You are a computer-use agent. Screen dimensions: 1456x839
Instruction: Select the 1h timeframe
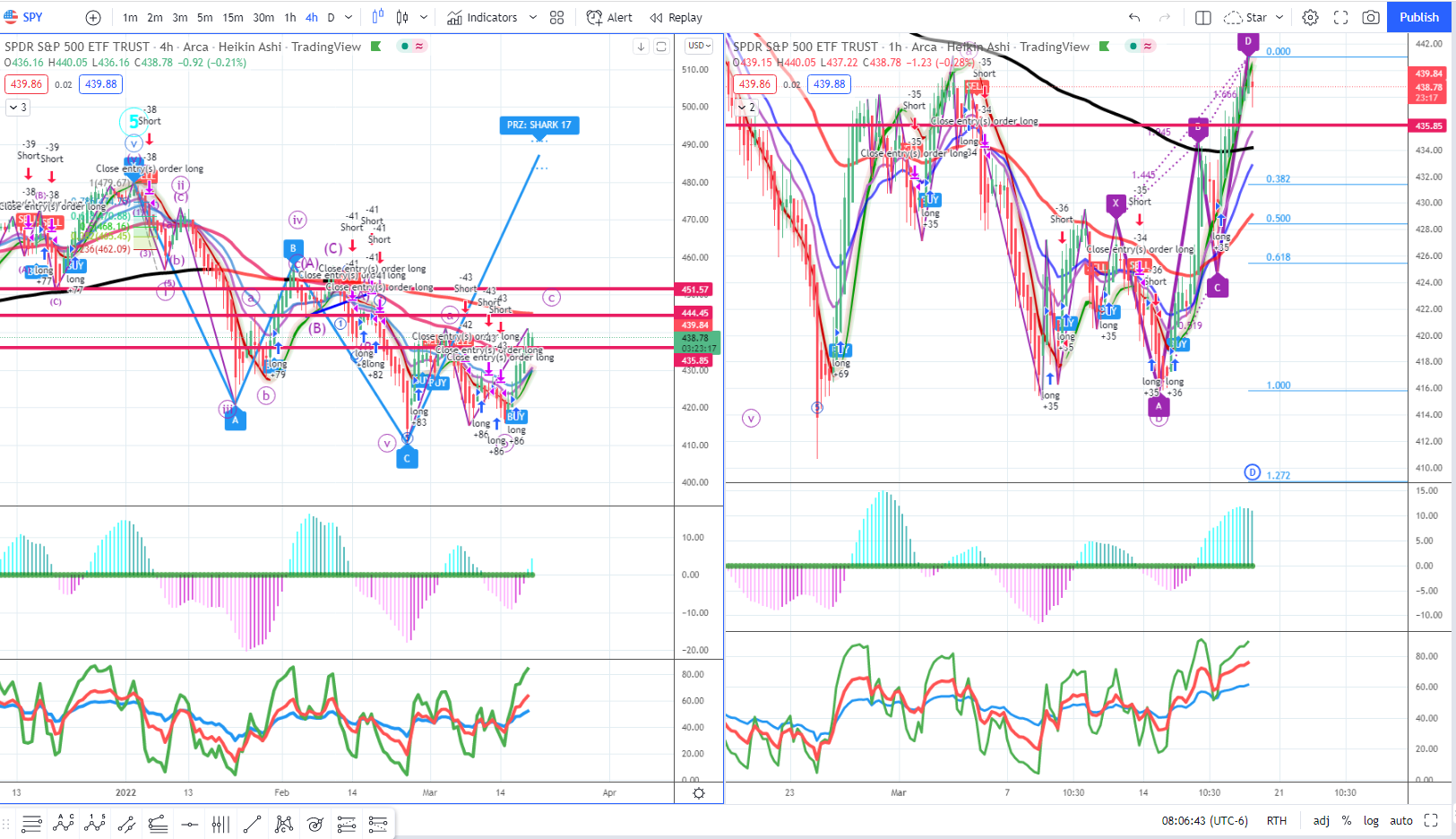click(x=290, y=17)
